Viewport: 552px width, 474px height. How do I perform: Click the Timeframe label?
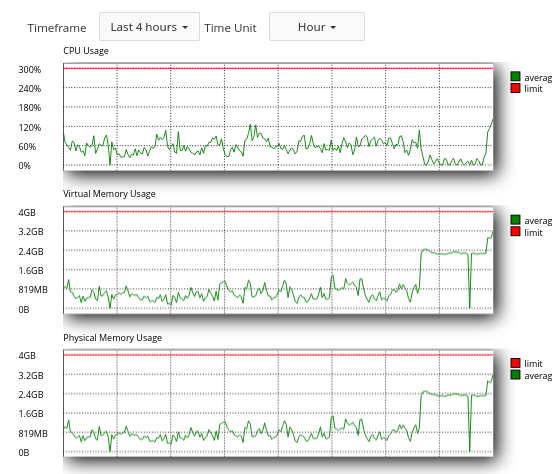coord(57,28)
